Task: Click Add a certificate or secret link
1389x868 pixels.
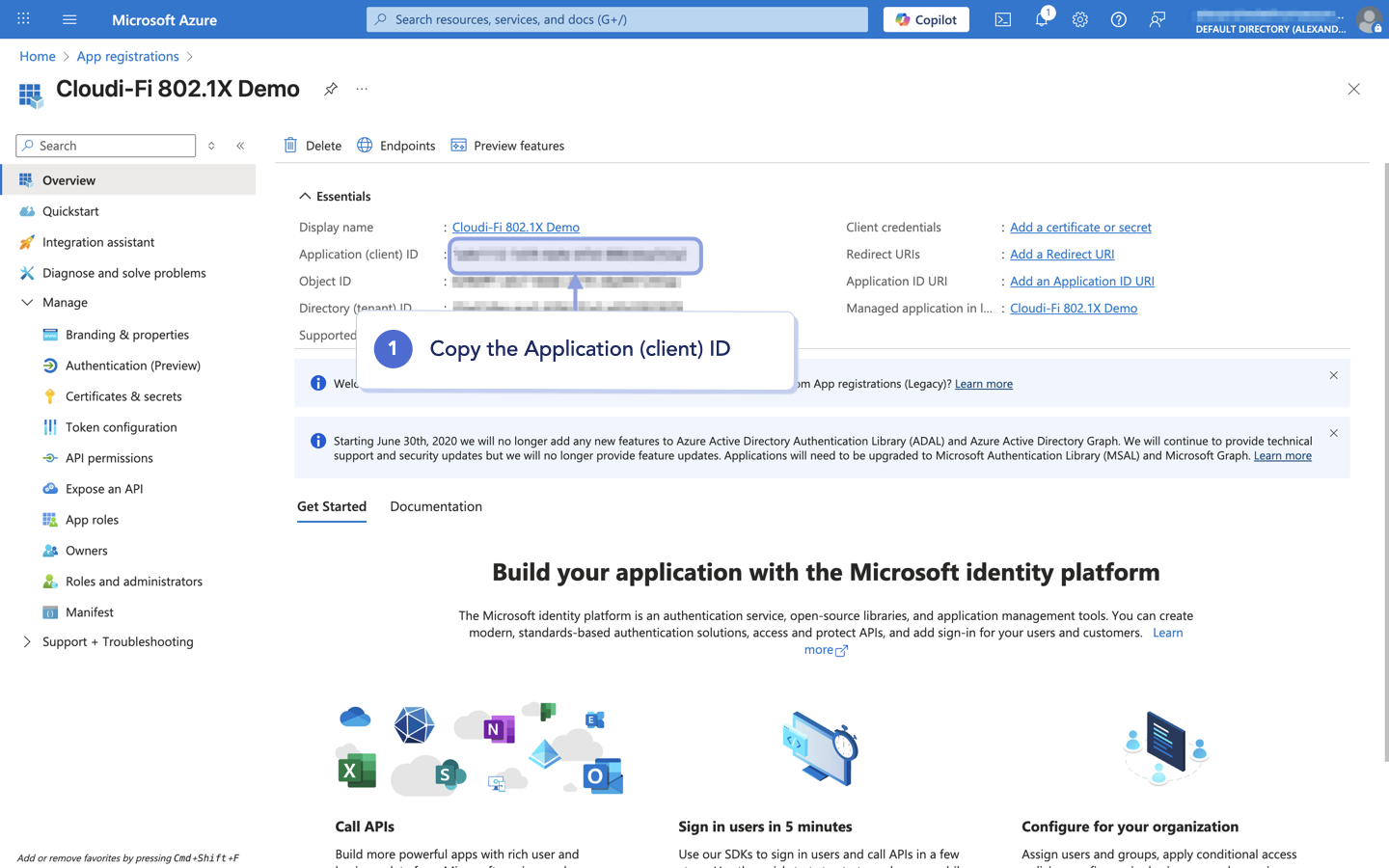Action: [x=1080, y=228]
